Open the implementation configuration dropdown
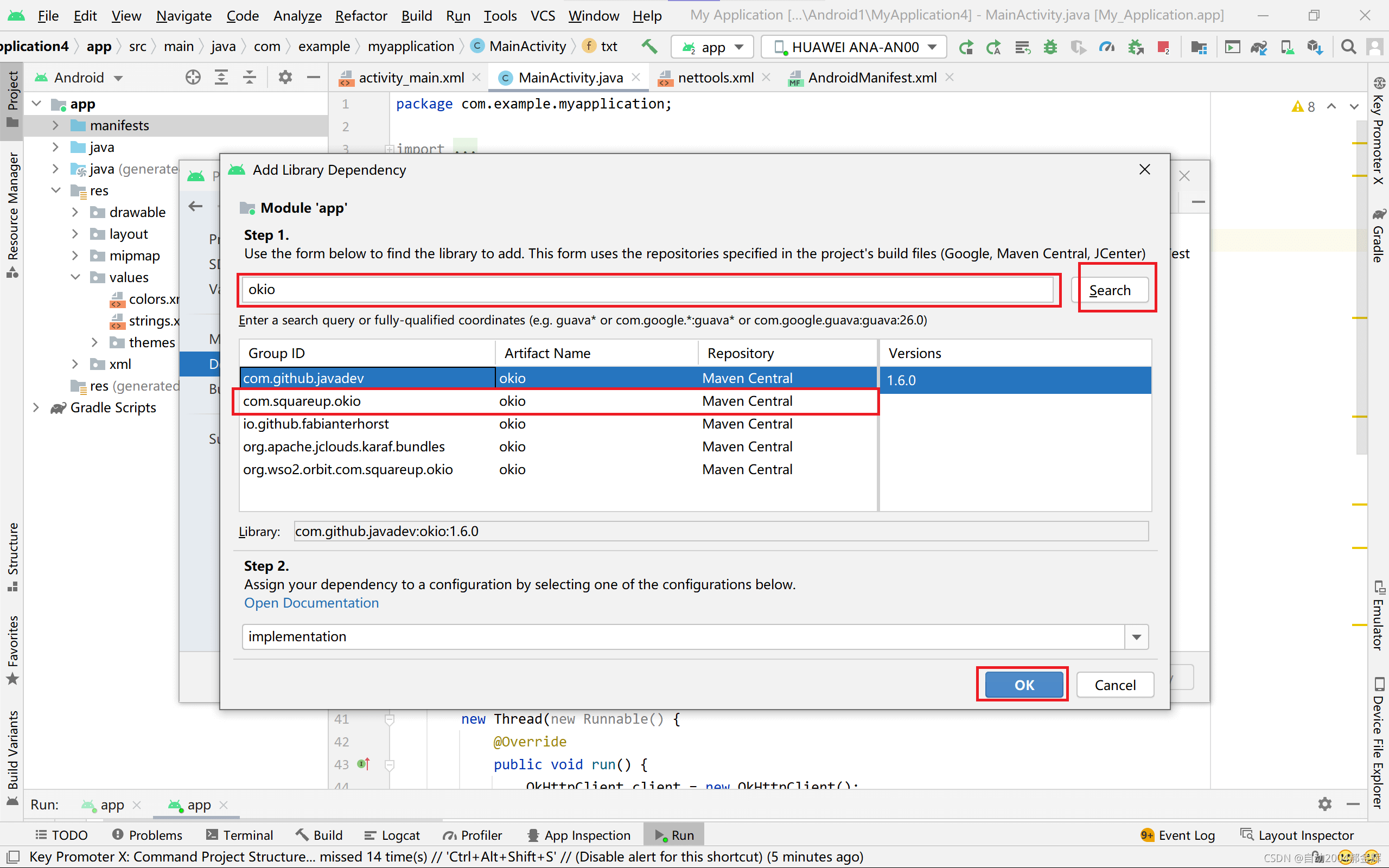1389x868 pixels. click(x=1138, y=636)
